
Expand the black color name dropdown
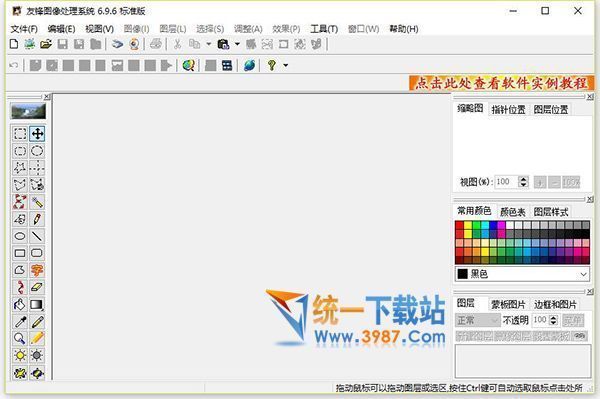583,274
